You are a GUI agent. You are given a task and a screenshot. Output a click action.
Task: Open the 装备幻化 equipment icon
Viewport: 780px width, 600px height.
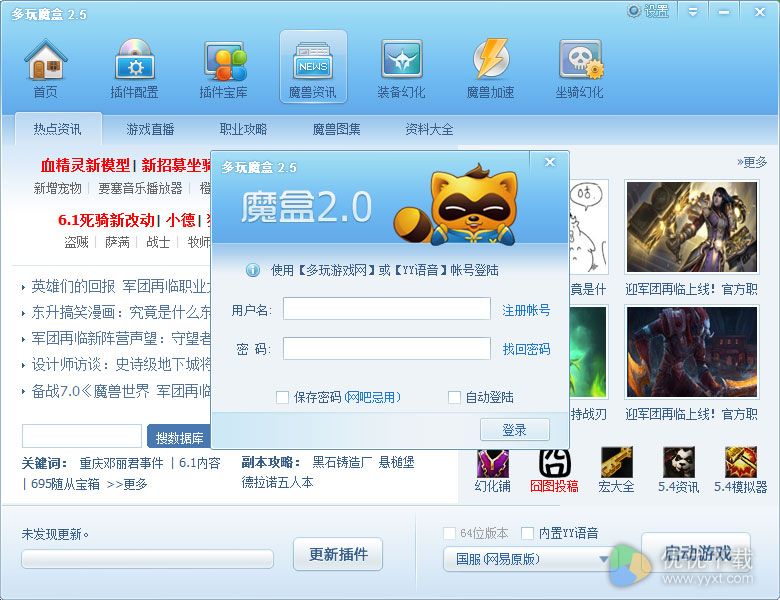coord(401,68)
